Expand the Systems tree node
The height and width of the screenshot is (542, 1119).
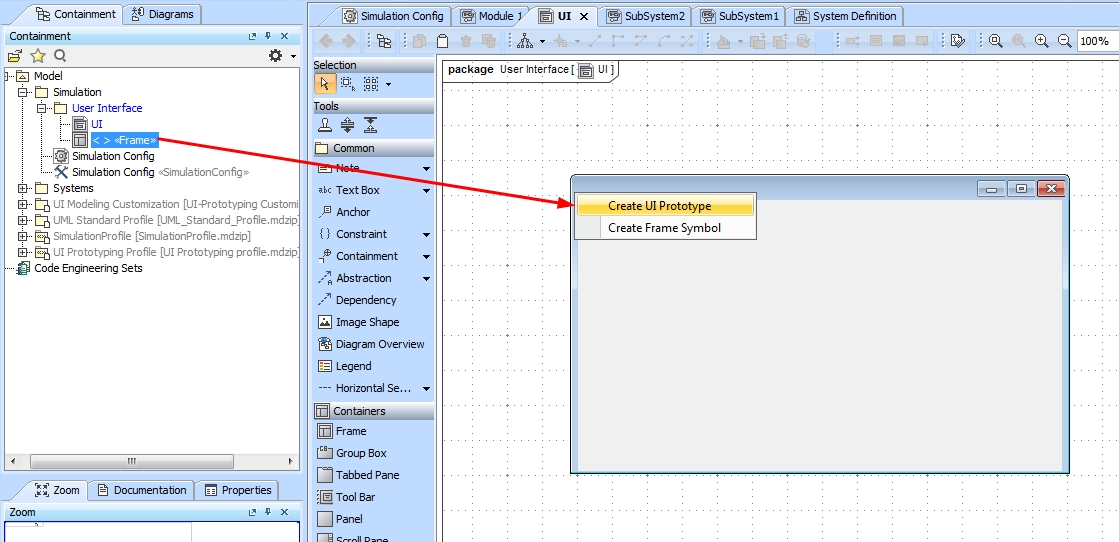[23, 188]
